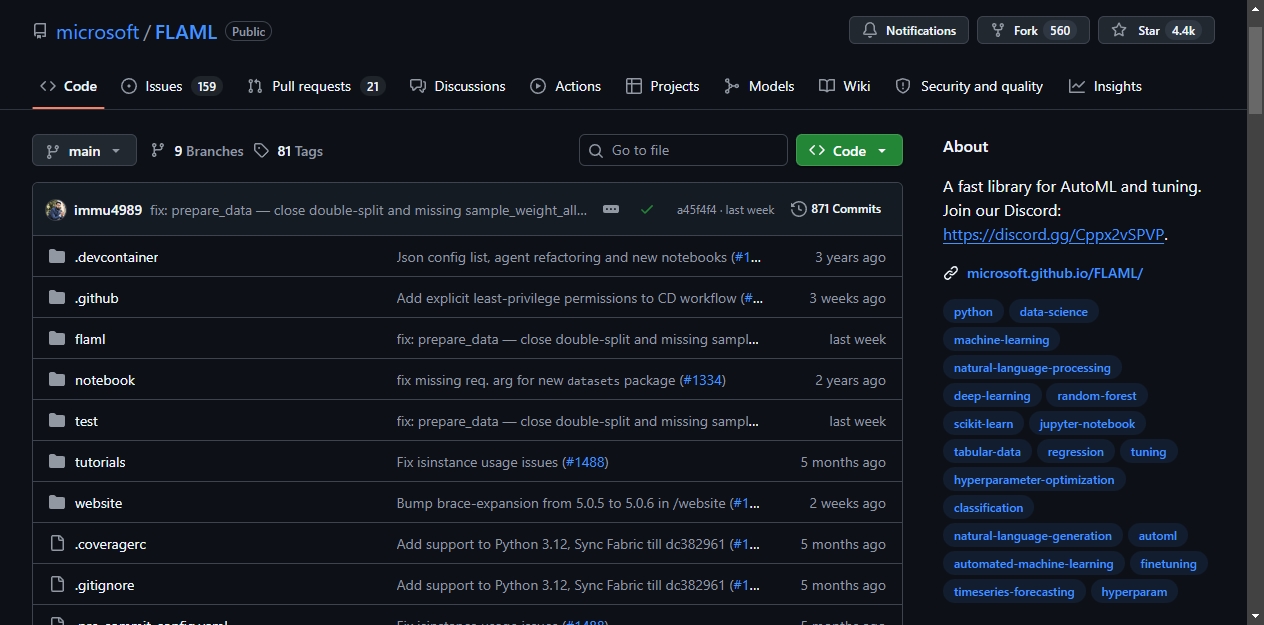Open the green Code dropdown button
1264x625 pixels.
[x=849, y=150]
